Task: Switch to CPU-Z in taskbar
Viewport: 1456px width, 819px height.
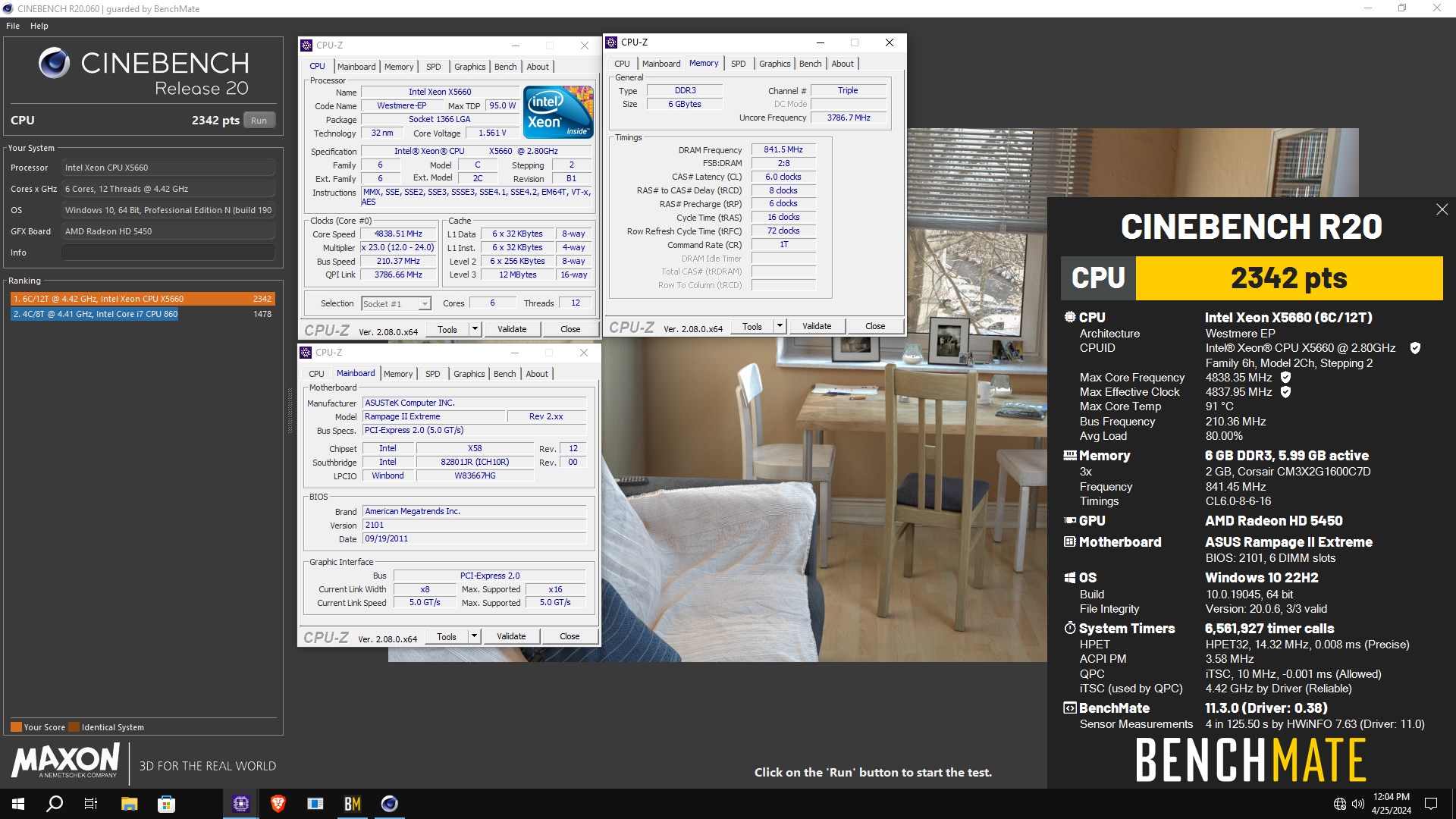Action: pyautogui.click(x=241, y=804)
